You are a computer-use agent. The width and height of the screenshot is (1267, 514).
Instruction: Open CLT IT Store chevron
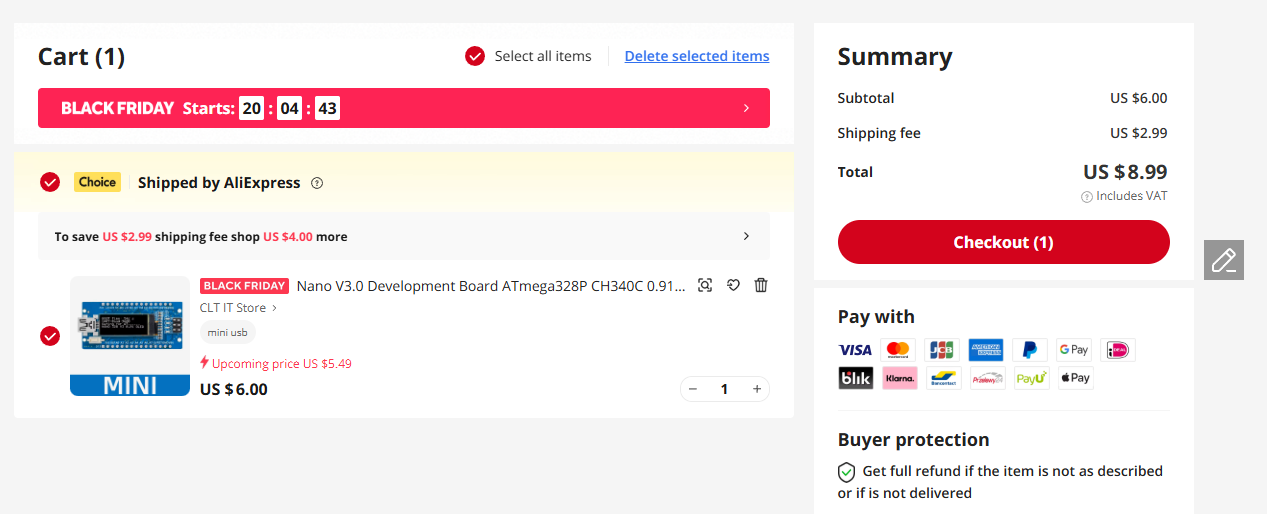click(x=275, y=308)
